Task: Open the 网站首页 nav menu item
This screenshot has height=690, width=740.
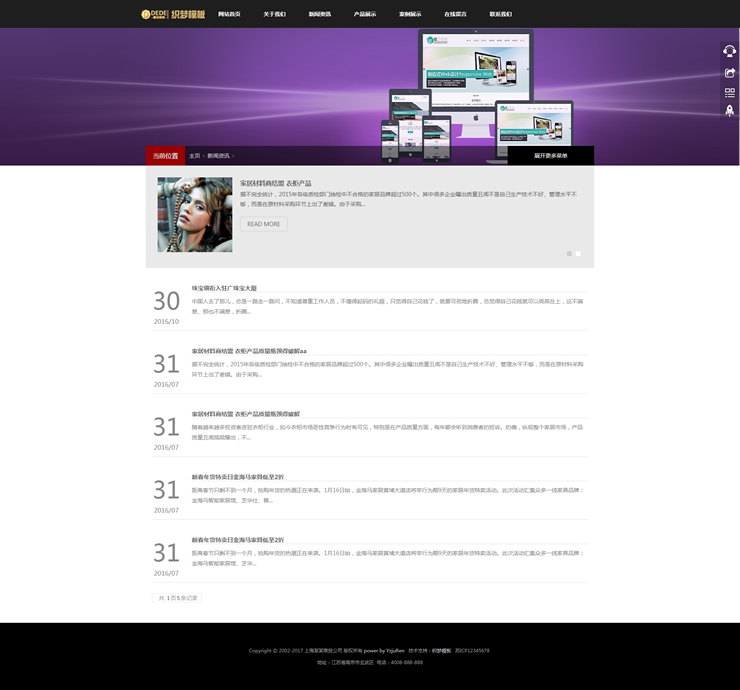Action: pyautogui.click(x=229, y=14)
